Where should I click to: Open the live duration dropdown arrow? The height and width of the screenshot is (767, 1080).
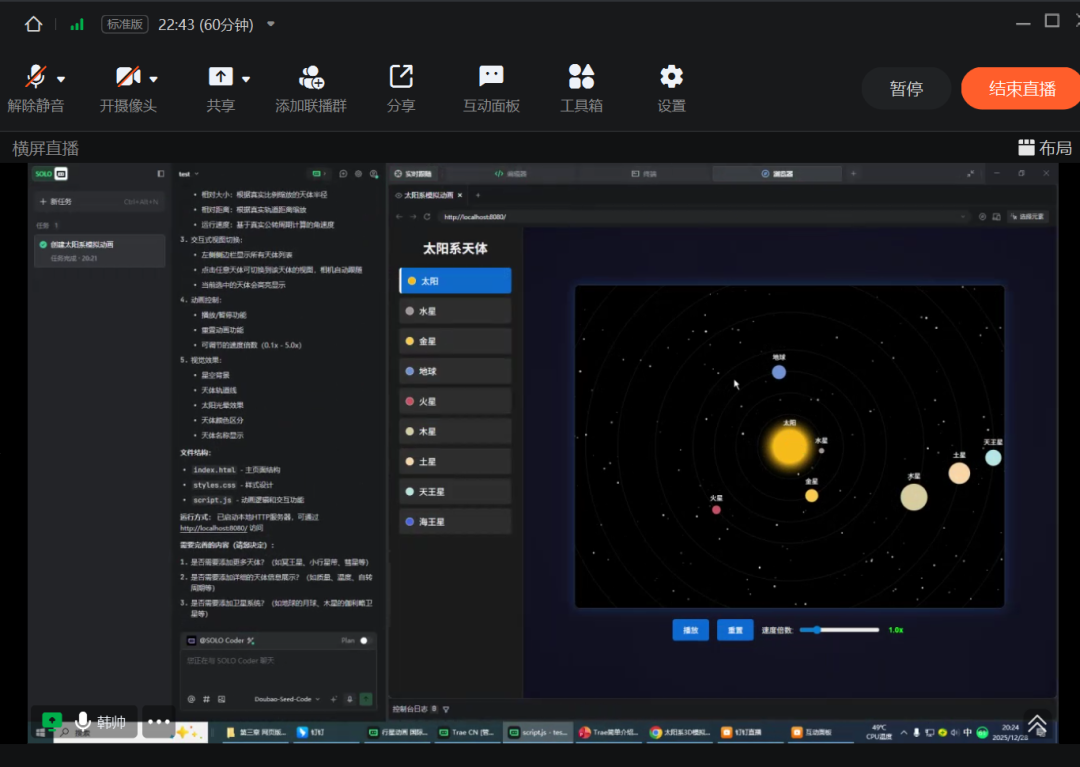pyautogui.click(x=271, y=24)
